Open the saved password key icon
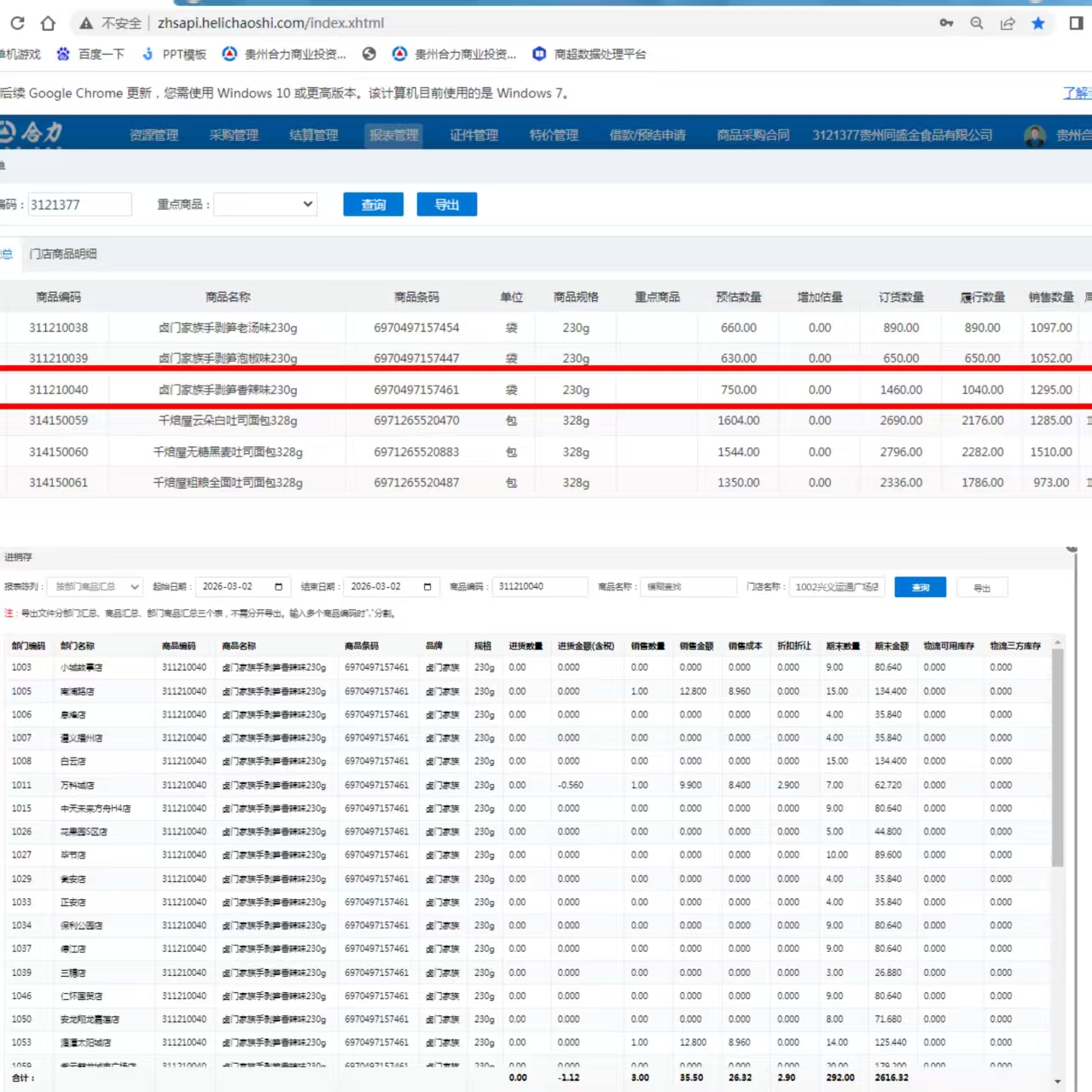Image resolution: width=1092 pixels, height=1092 pixels. 946,23
